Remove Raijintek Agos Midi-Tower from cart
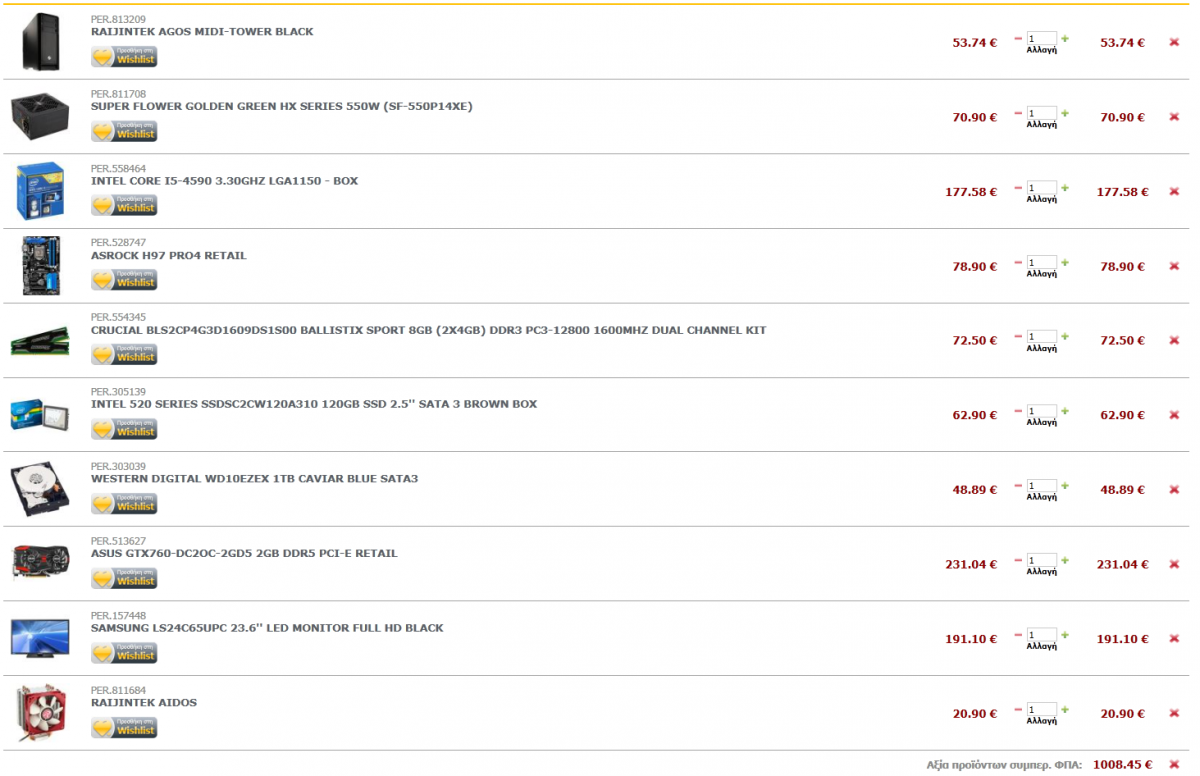Screen dimensions: 1200x776 pos(1174,43)
